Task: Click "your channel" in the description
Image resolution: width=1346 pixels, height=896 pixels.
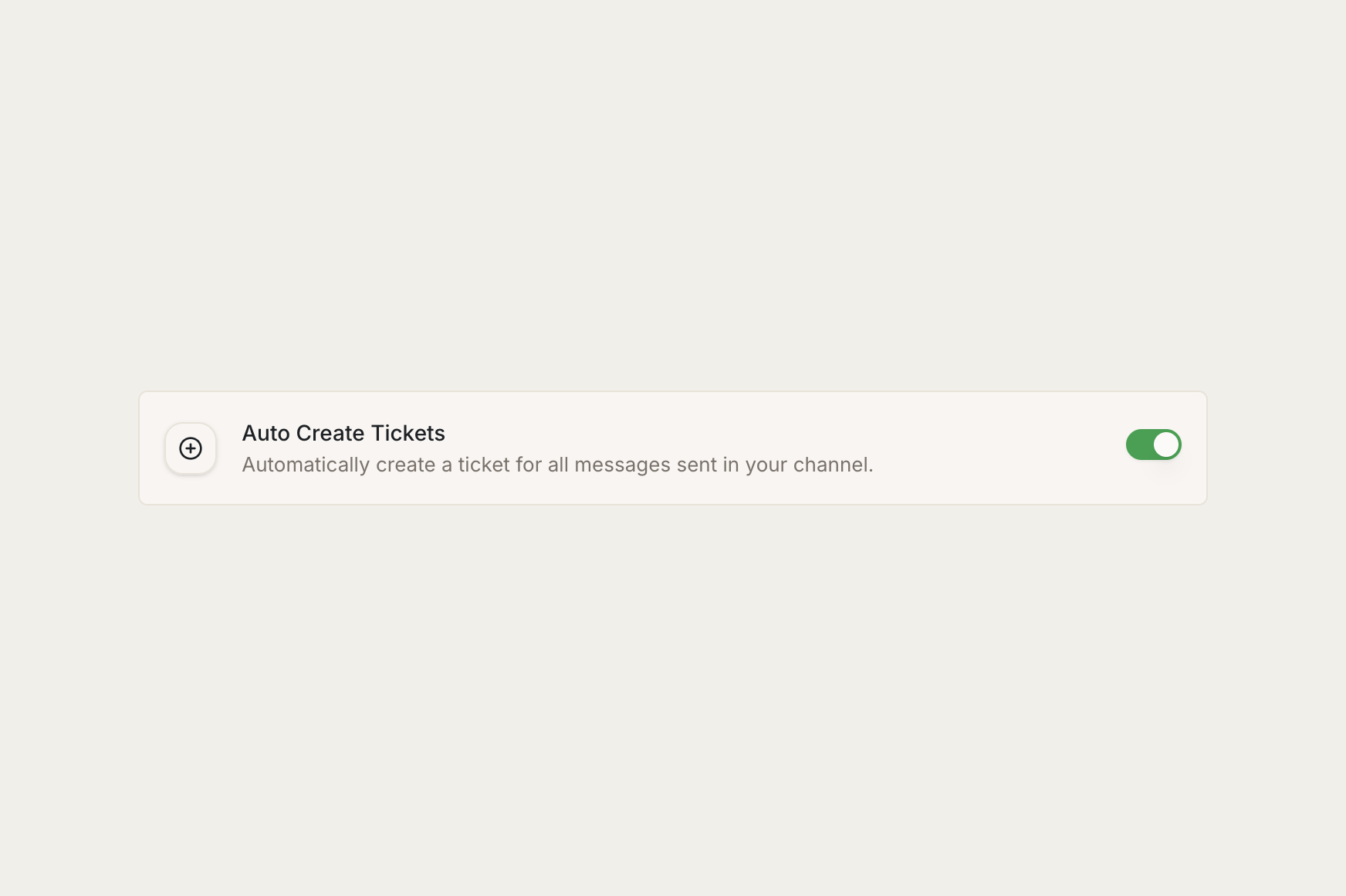Action: pyautogui.click(x=809, y=465)
